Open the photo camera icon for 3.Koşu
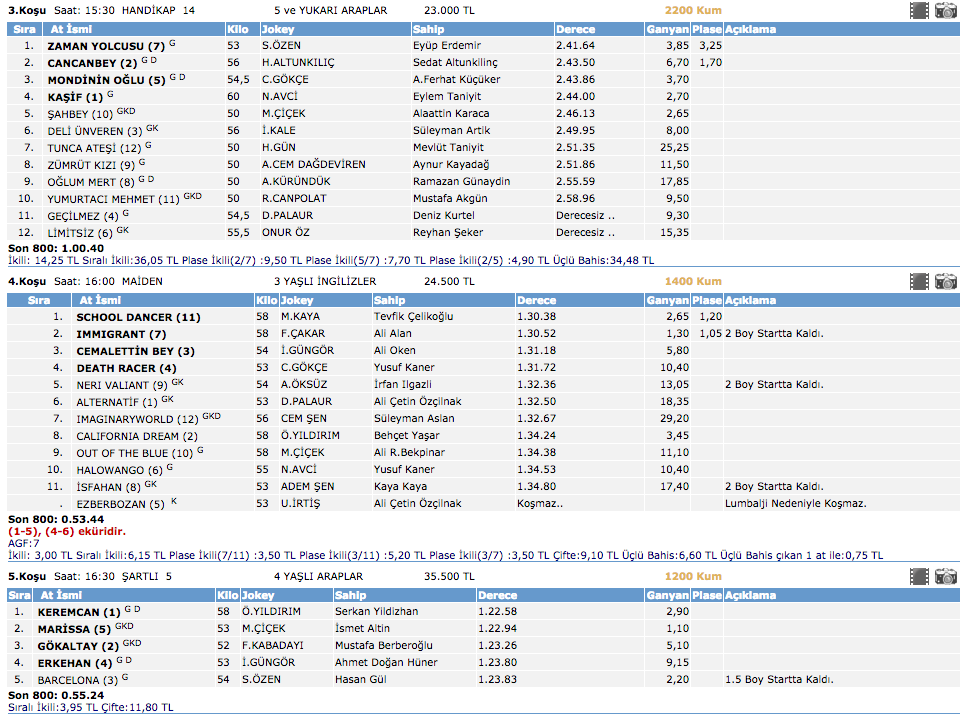The width and height of the screenshot is (975, 715). pyautogui.click(x=945, y=11)
